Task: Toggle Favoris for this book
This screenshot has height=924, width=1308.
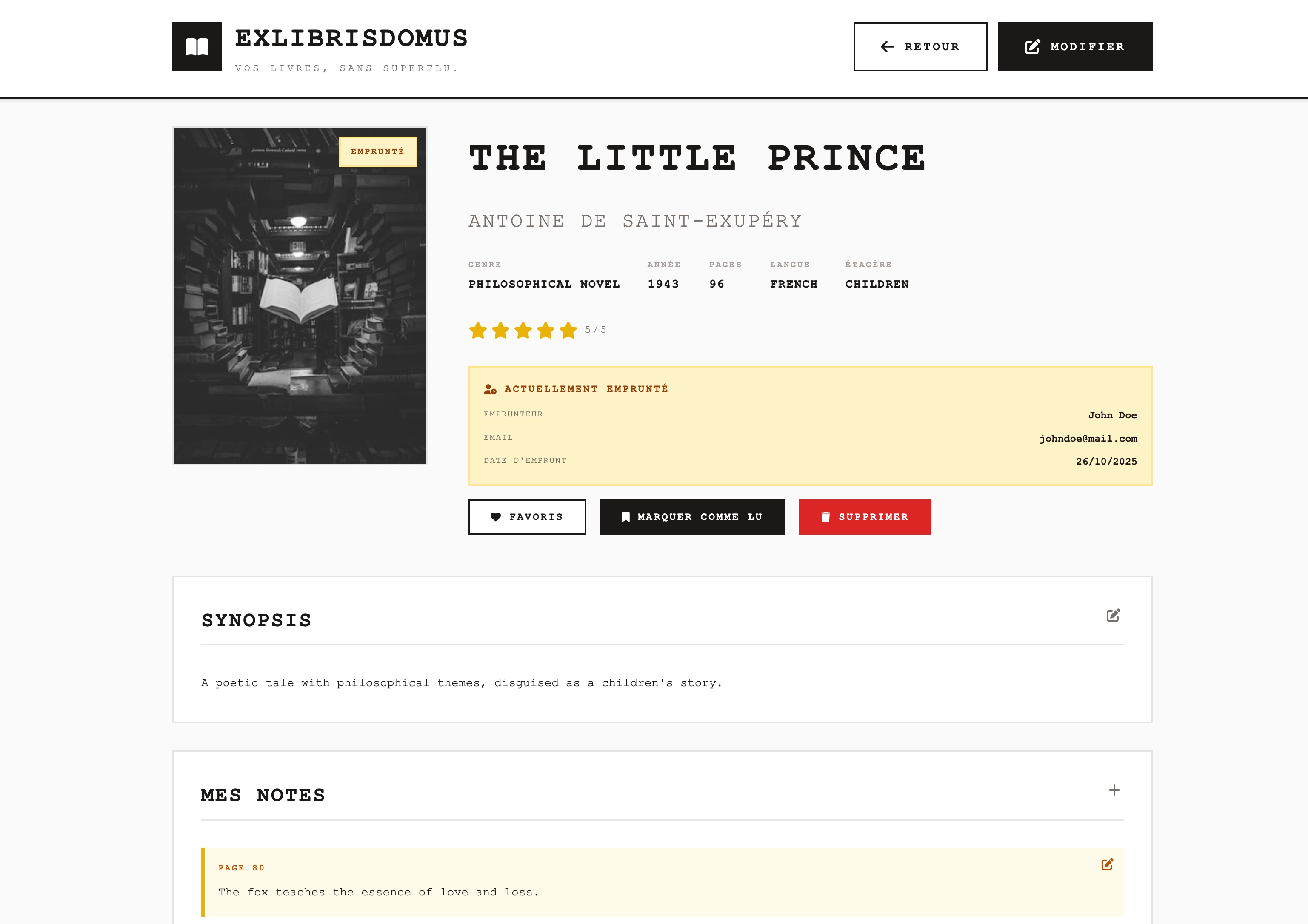Action: pos(527,517)
